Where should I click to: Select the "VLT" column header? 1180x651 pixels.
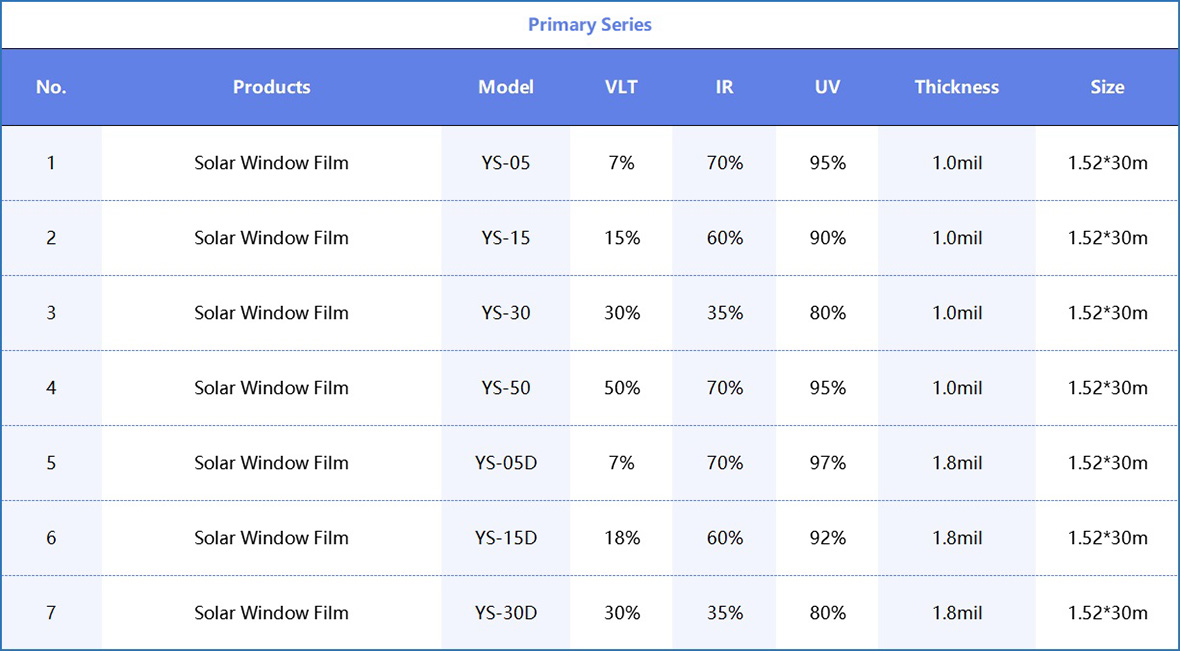coord(621,87)
